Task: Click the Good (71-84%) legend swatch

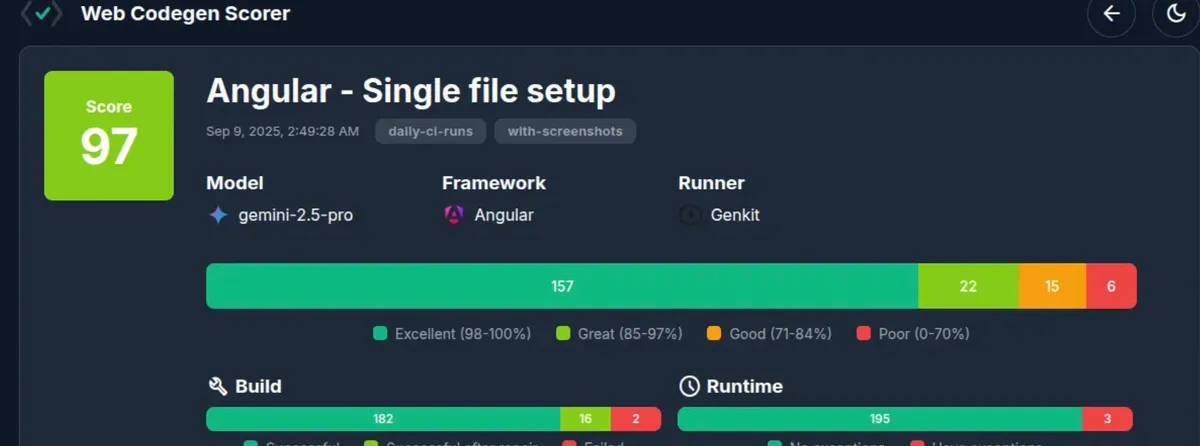Action: (714, 334)
